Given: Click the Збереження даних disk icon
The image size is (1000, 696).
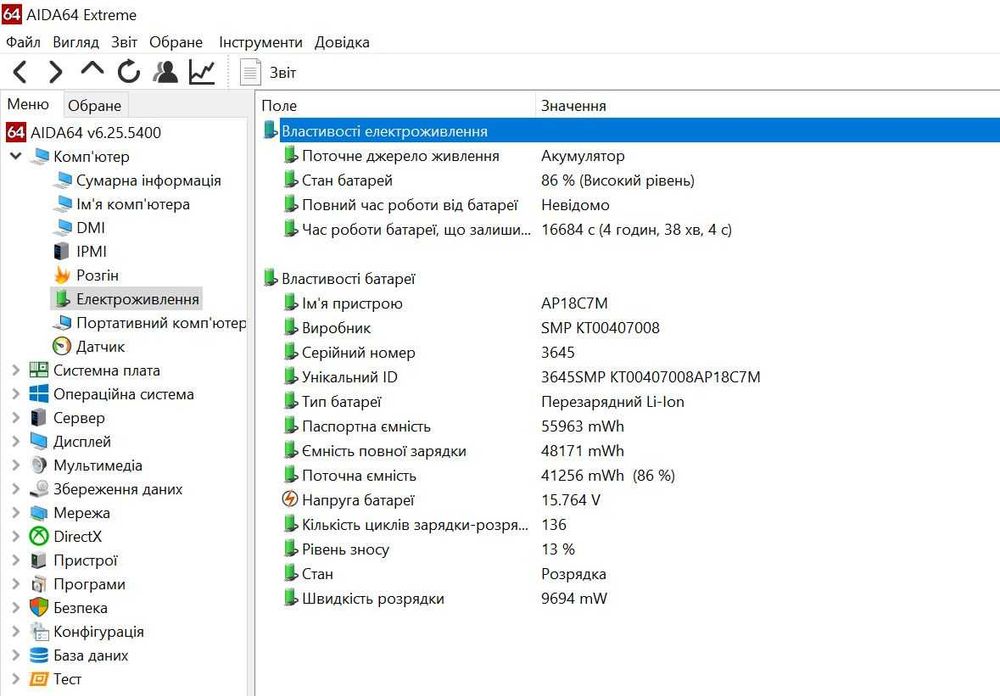Looking at the screenshot, I should (x=39, y=489).
